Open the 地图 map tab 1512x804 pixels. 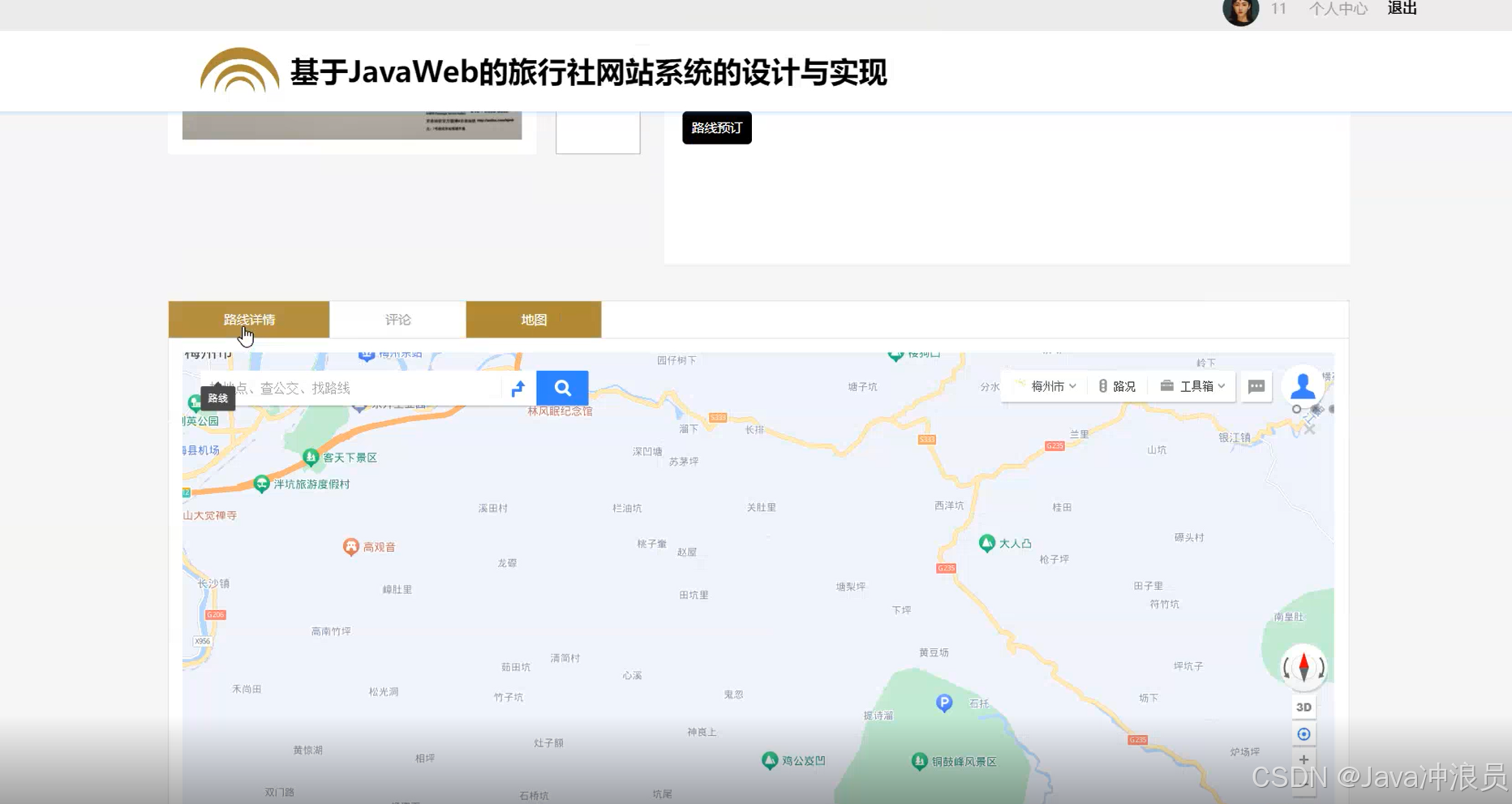(533, 319)
